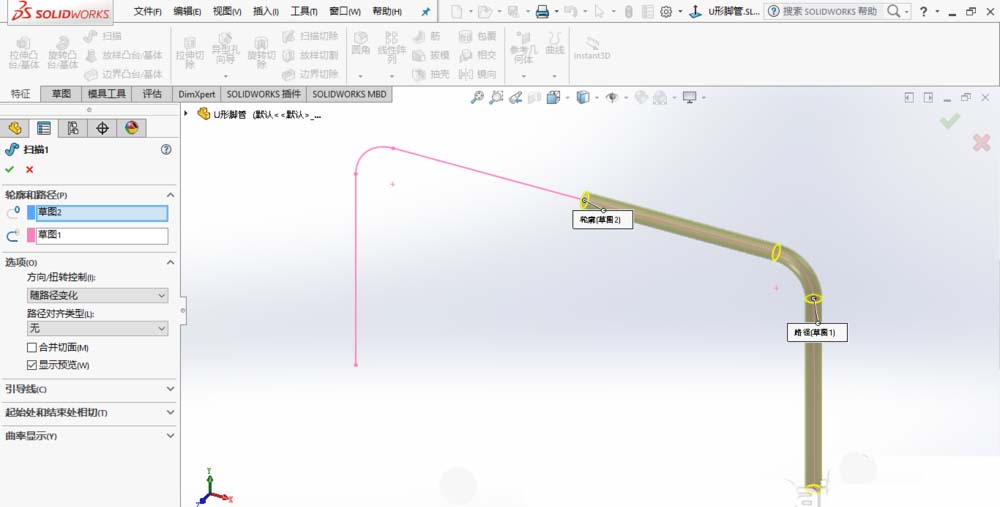
Task: Open the 文件 menu
Action: (147, 11)
